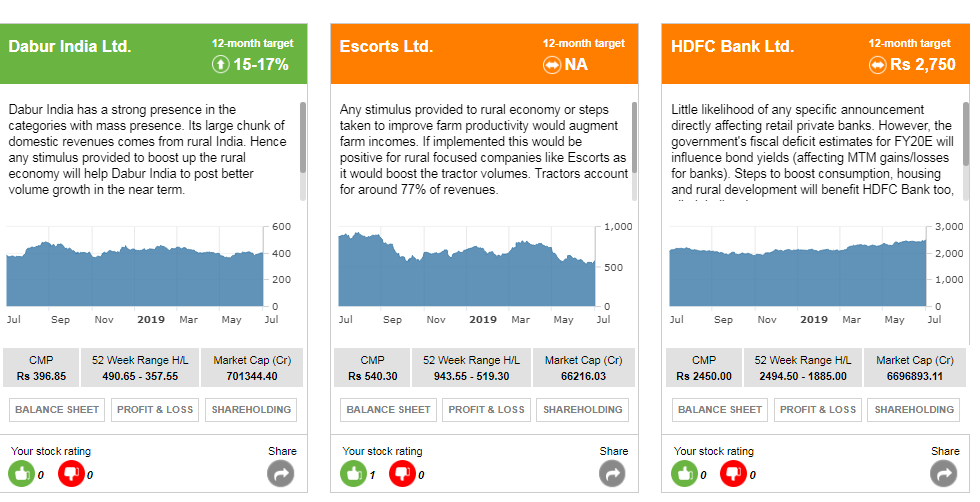The image size is (980, 502).
Task: Click the HDFC Bank description scrollbar
Action: tap(966, 151)
